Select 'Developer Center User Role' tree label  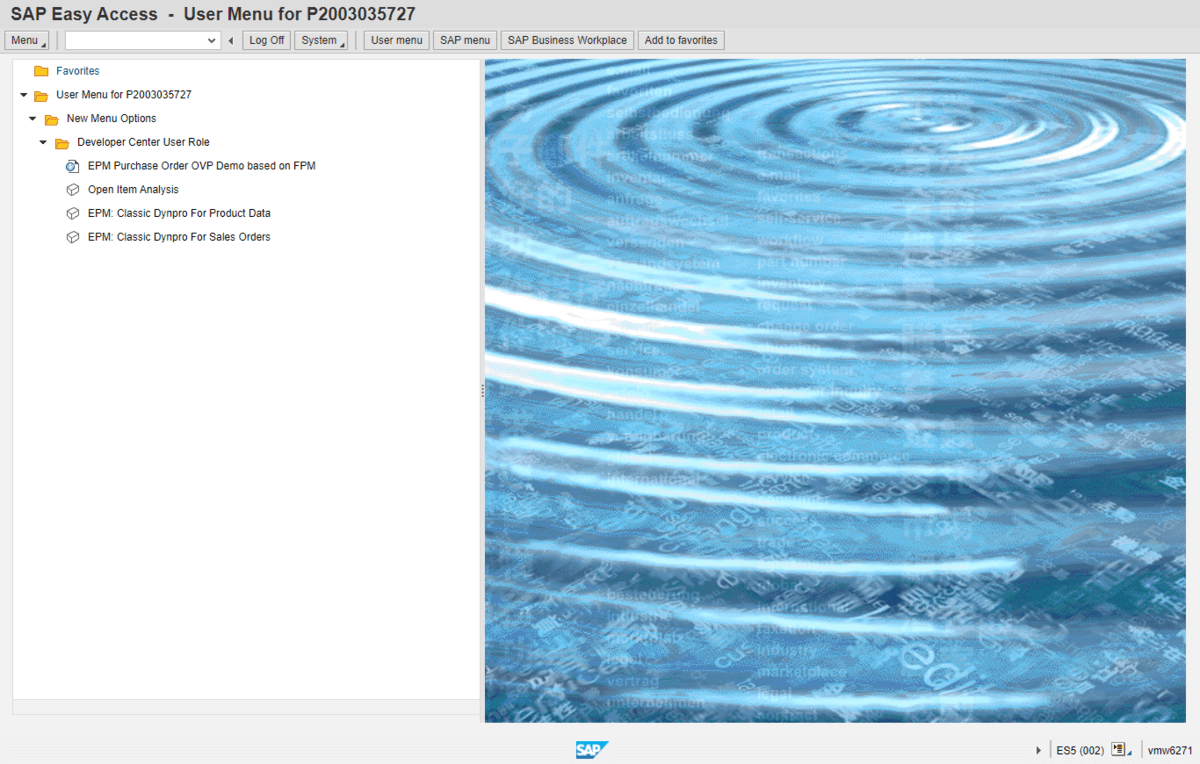[x=144, y=142]
